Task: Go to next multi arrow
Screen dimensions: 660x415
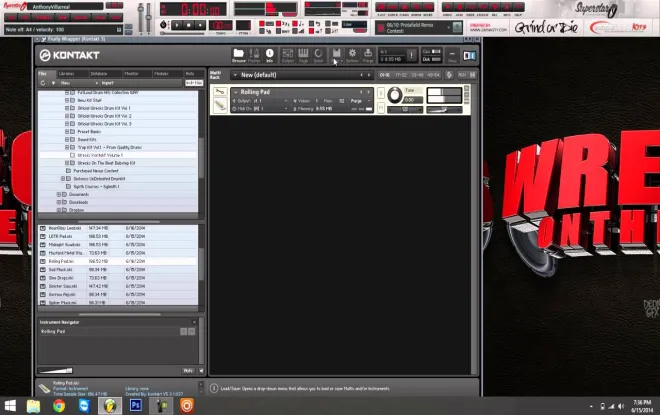Action: pos(369,75)
